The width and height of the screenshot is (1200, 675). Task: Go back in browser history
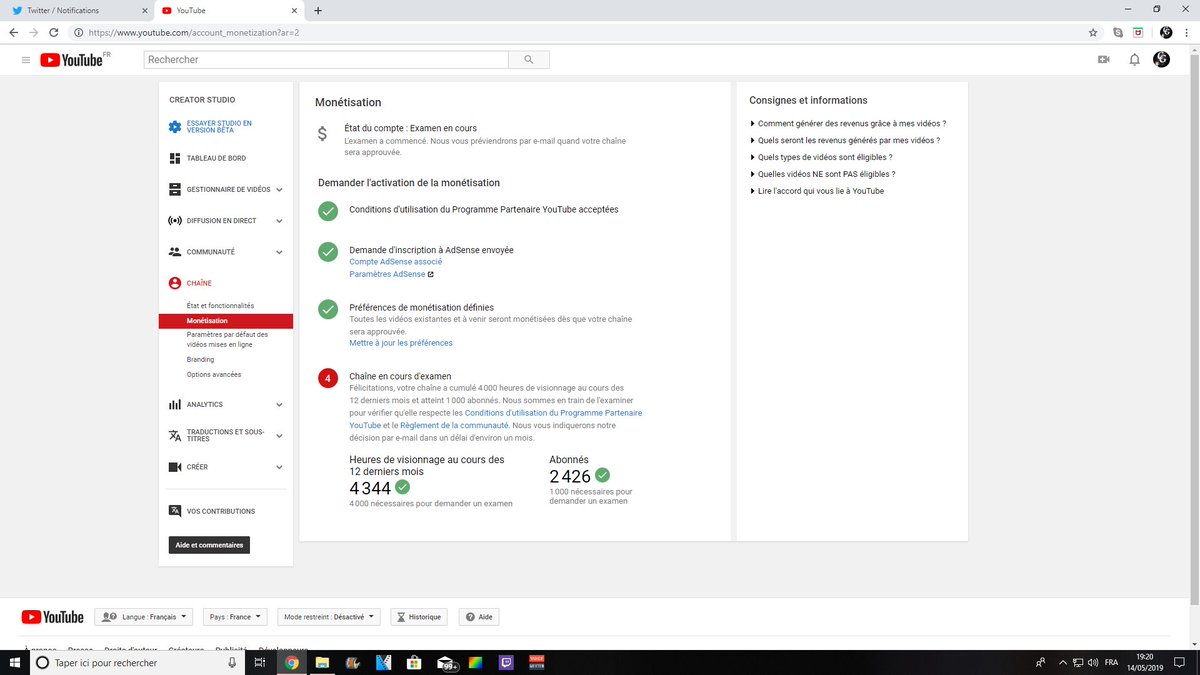[13, 32]
